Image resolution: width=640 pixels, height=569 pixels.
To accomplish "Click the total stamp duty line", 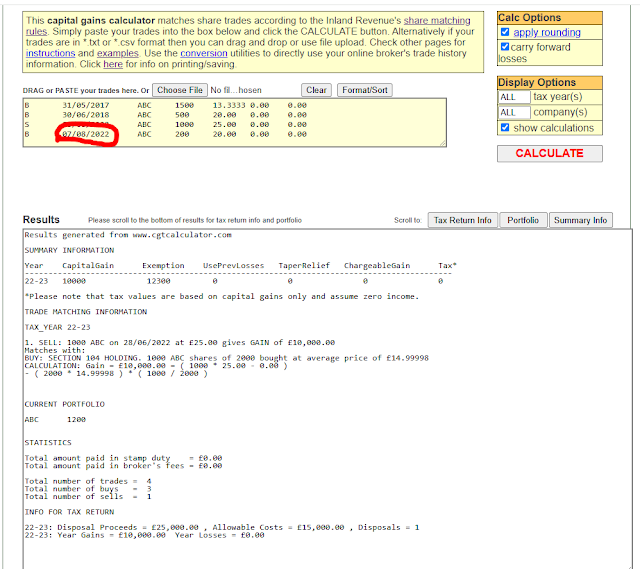I will [123, 458].
